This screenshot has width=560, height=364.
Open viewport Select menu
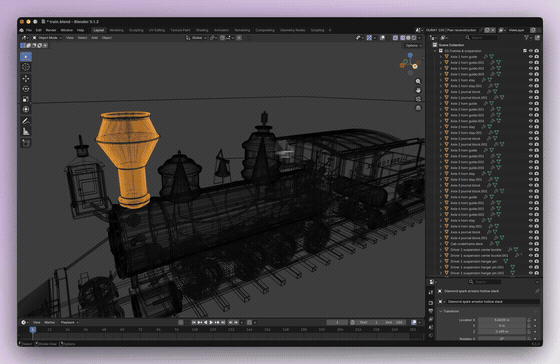click(82, 38)
